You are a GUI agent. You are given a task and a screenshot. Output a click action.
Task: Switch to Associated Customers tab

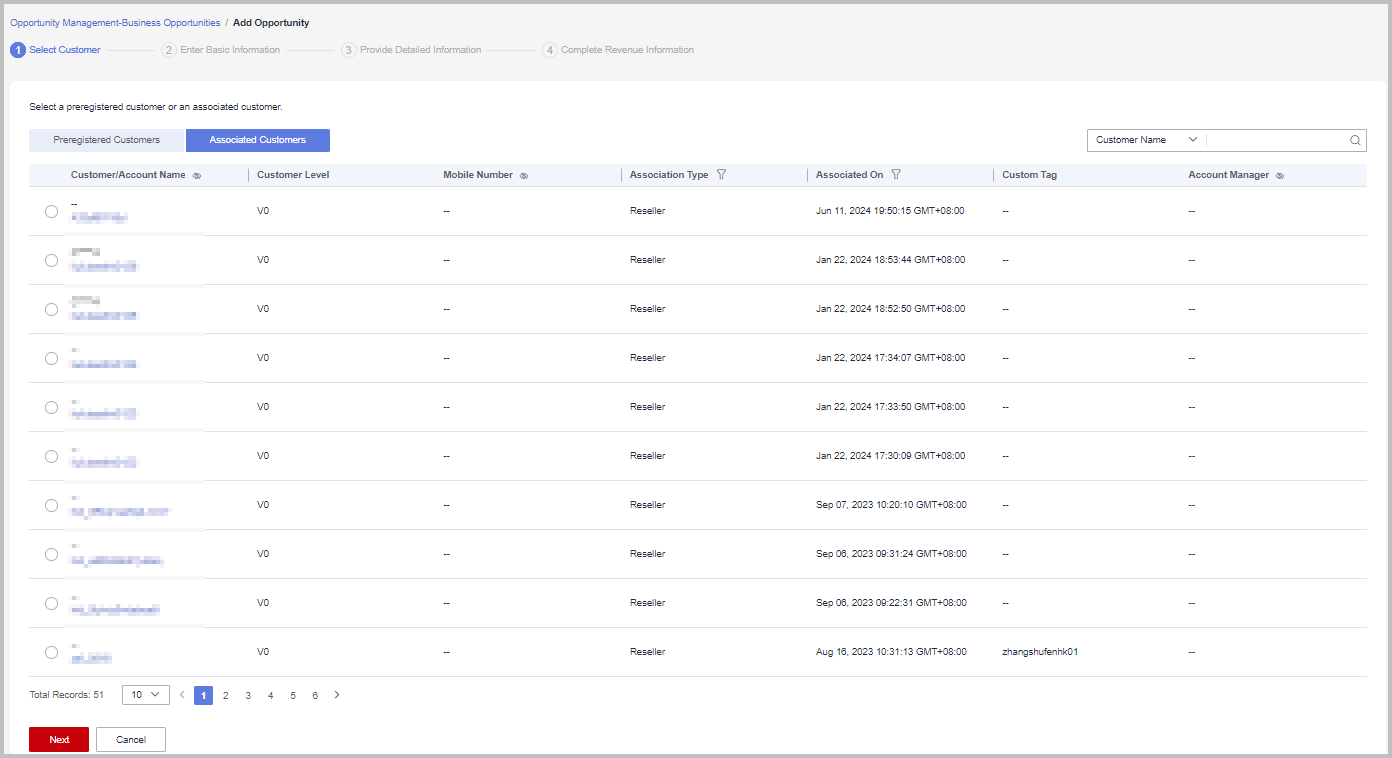[x=257, y=140]
